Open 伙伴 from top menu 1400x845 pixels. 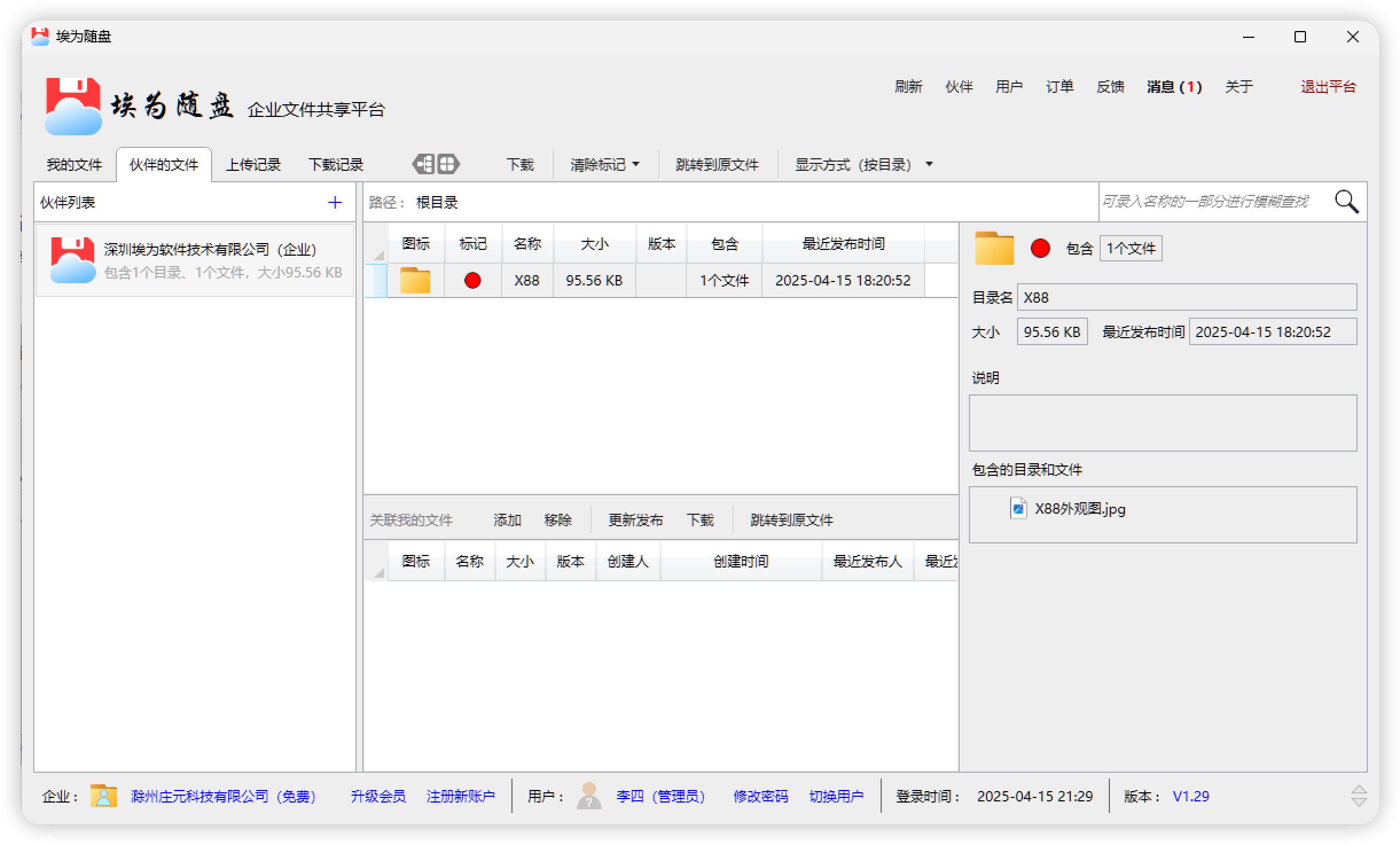pyautogui.click(x=959, y=87)
